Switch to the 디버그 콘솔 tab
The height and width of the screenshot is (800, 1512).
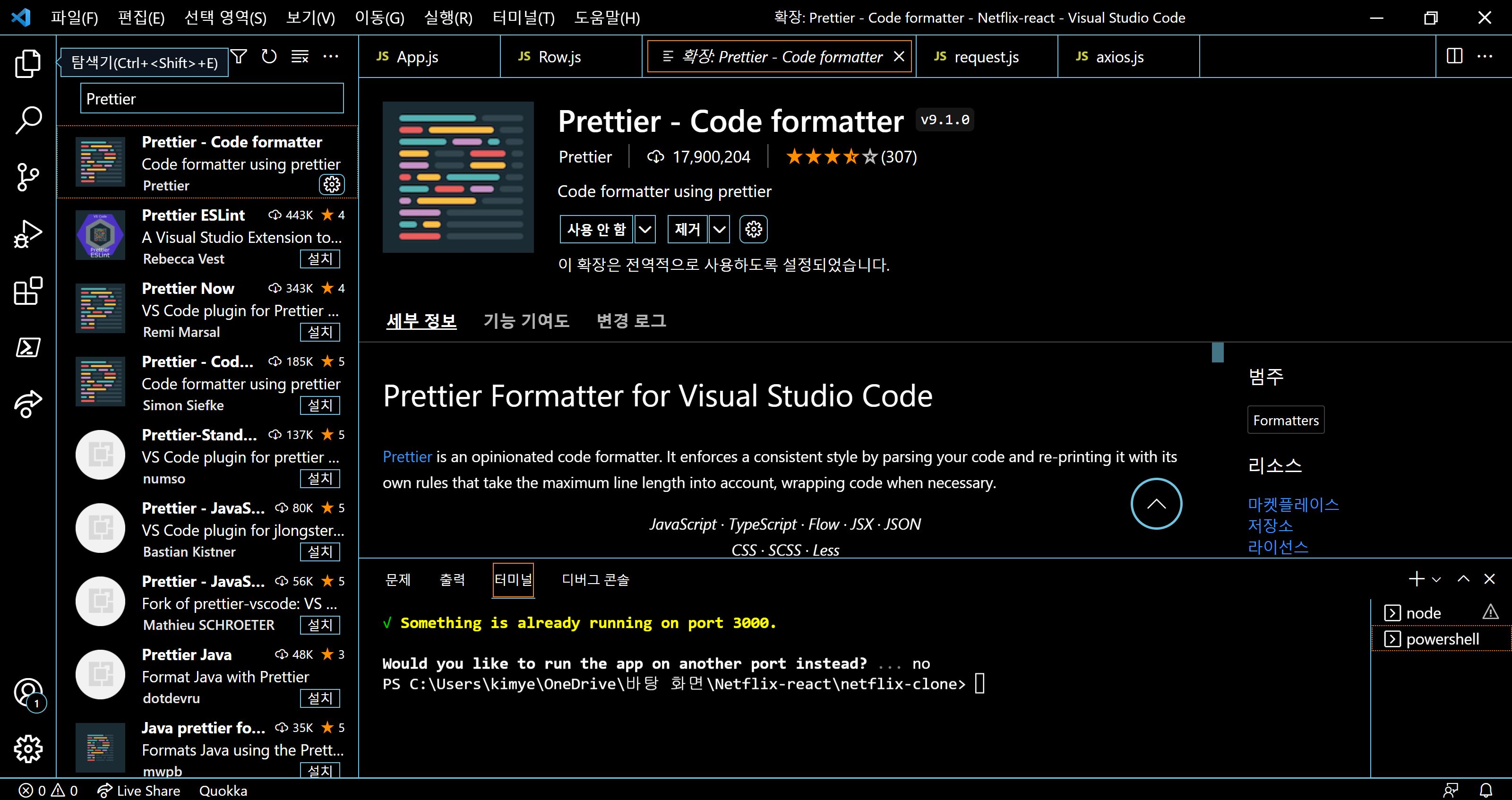595,579
